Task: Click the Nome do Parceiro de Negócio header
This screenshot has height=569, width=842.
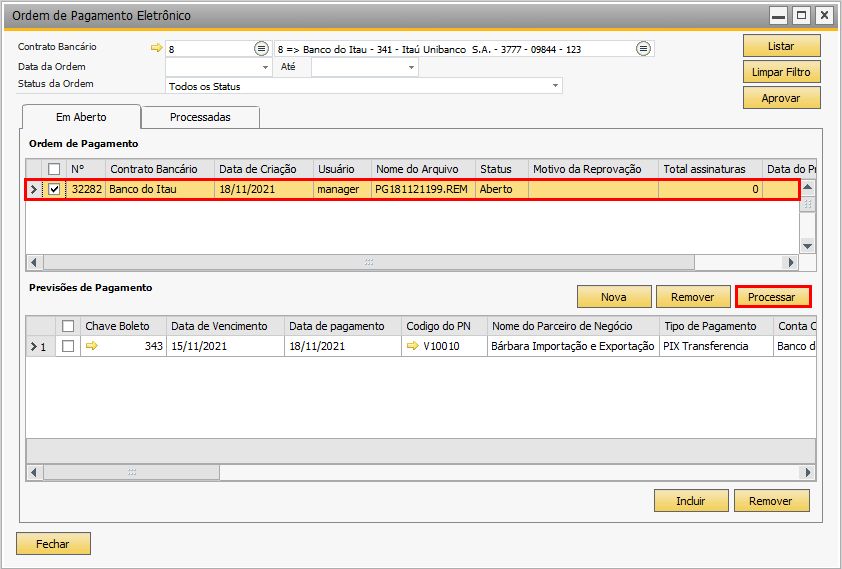Action: [573, 326]
